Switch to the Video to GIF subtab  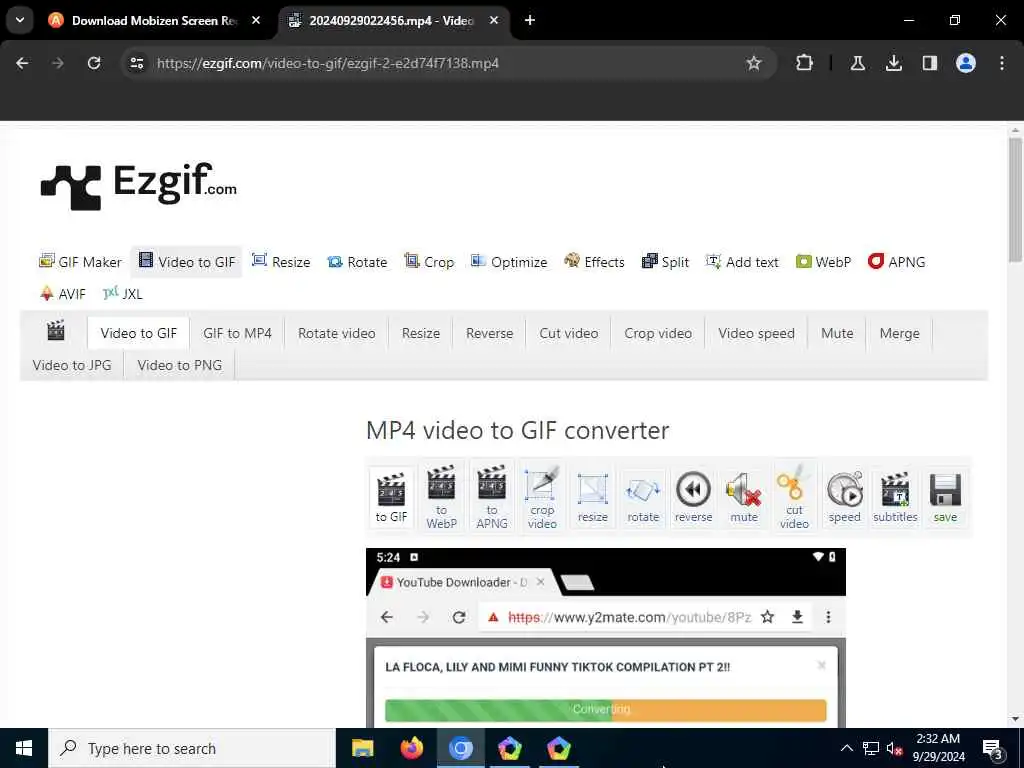click(138, 333)
